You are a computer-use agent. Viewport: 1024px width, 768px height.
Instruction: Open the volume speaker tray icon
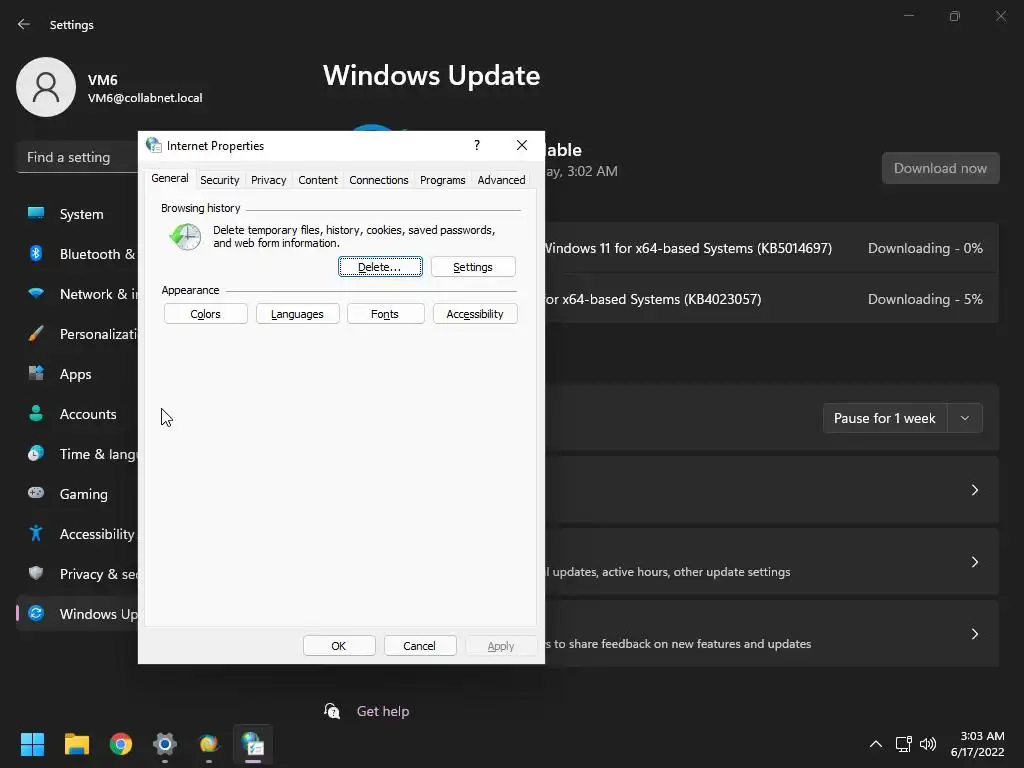[x=928, y=744]
